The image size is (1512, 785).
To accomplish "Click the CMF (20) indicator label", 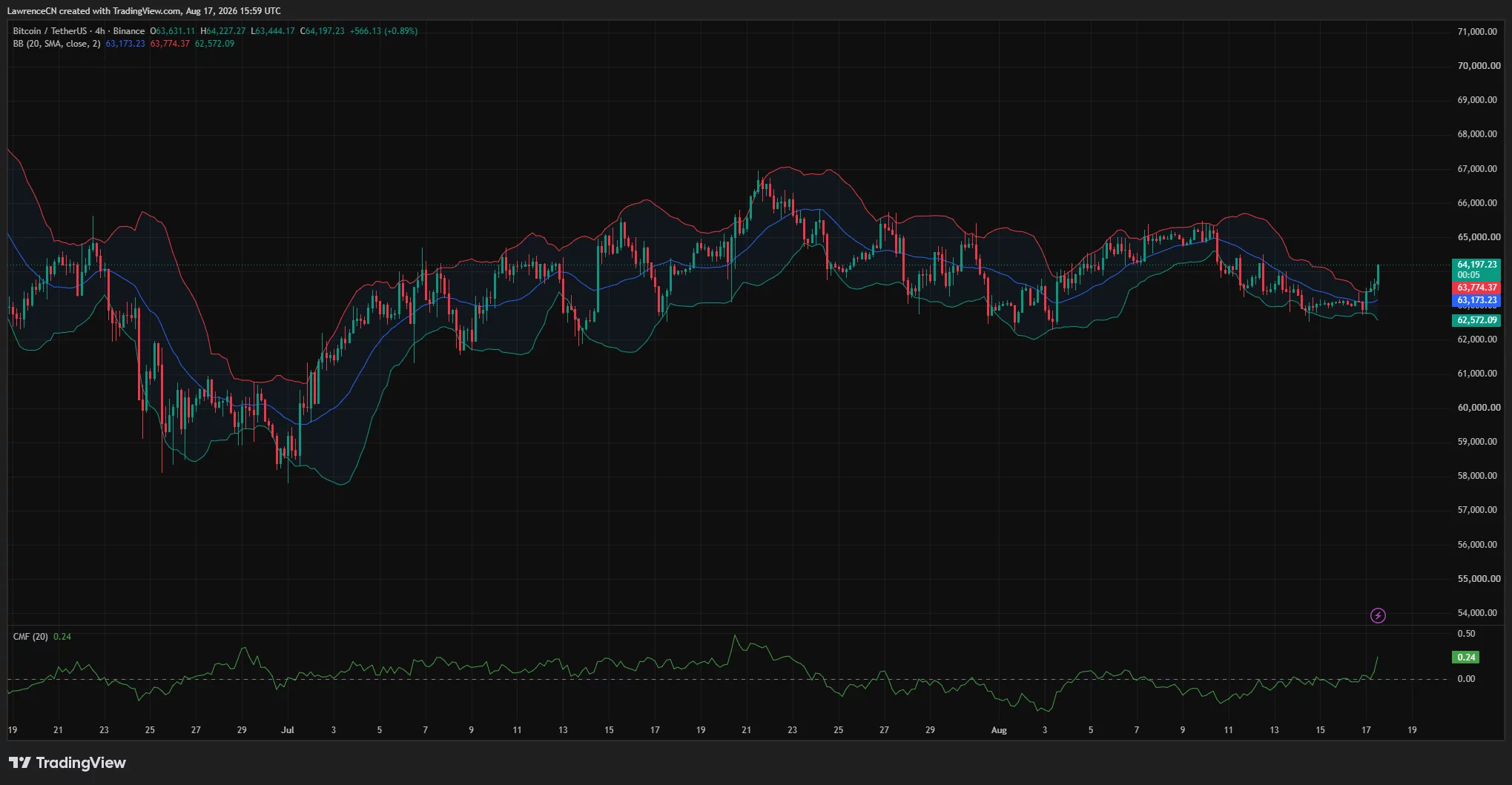I will pyautogui.click(x=30, y=637).
